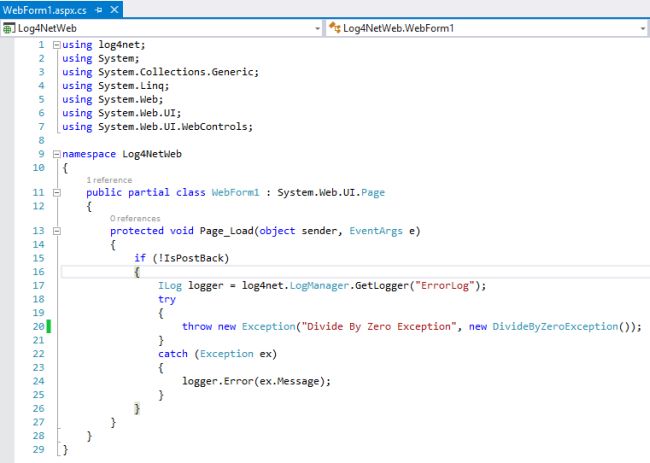Click 'System.Web.UI;' on line 6
Viewport: 650px width, 463px height.
click(x=140, y=113)
